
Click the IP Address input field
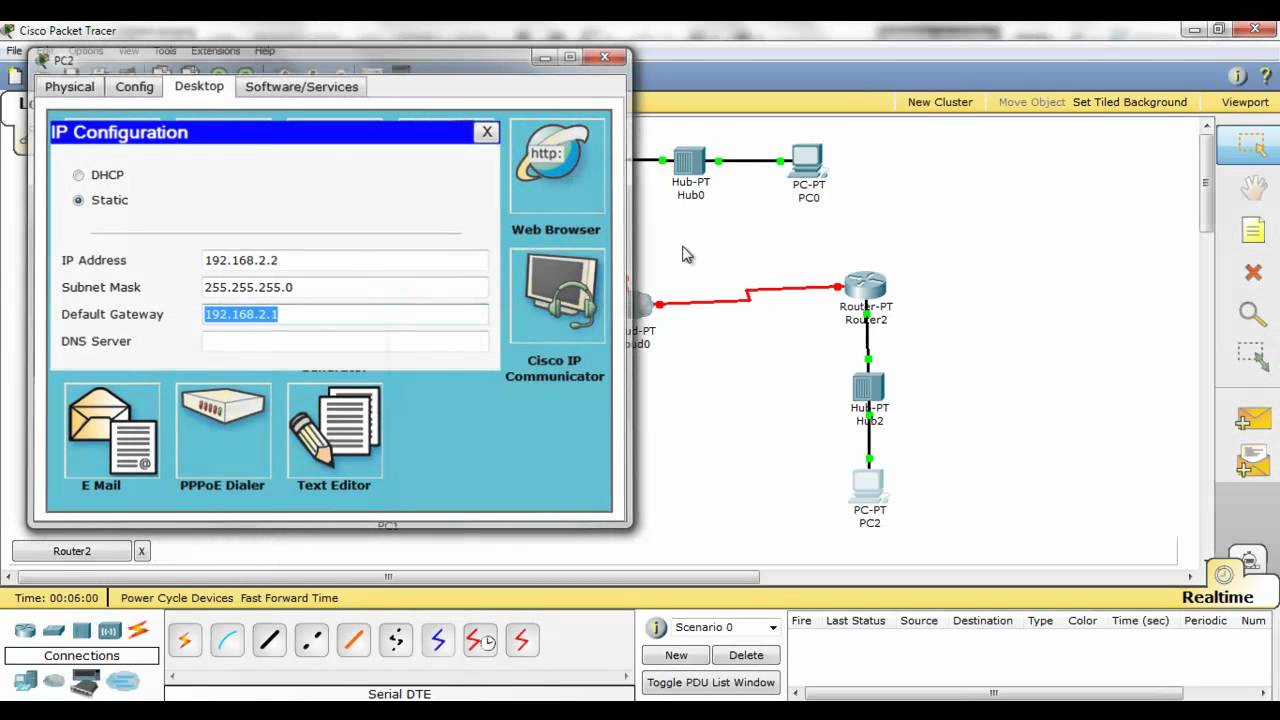pos(345,260)
